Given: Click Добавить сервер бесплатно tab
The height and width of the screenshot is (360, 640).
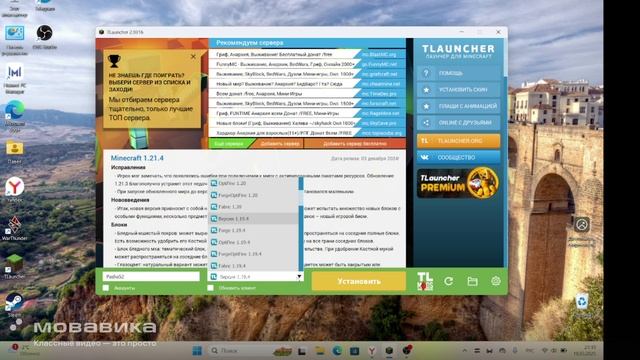Looking at the screenshot, I should coord(355,144).
